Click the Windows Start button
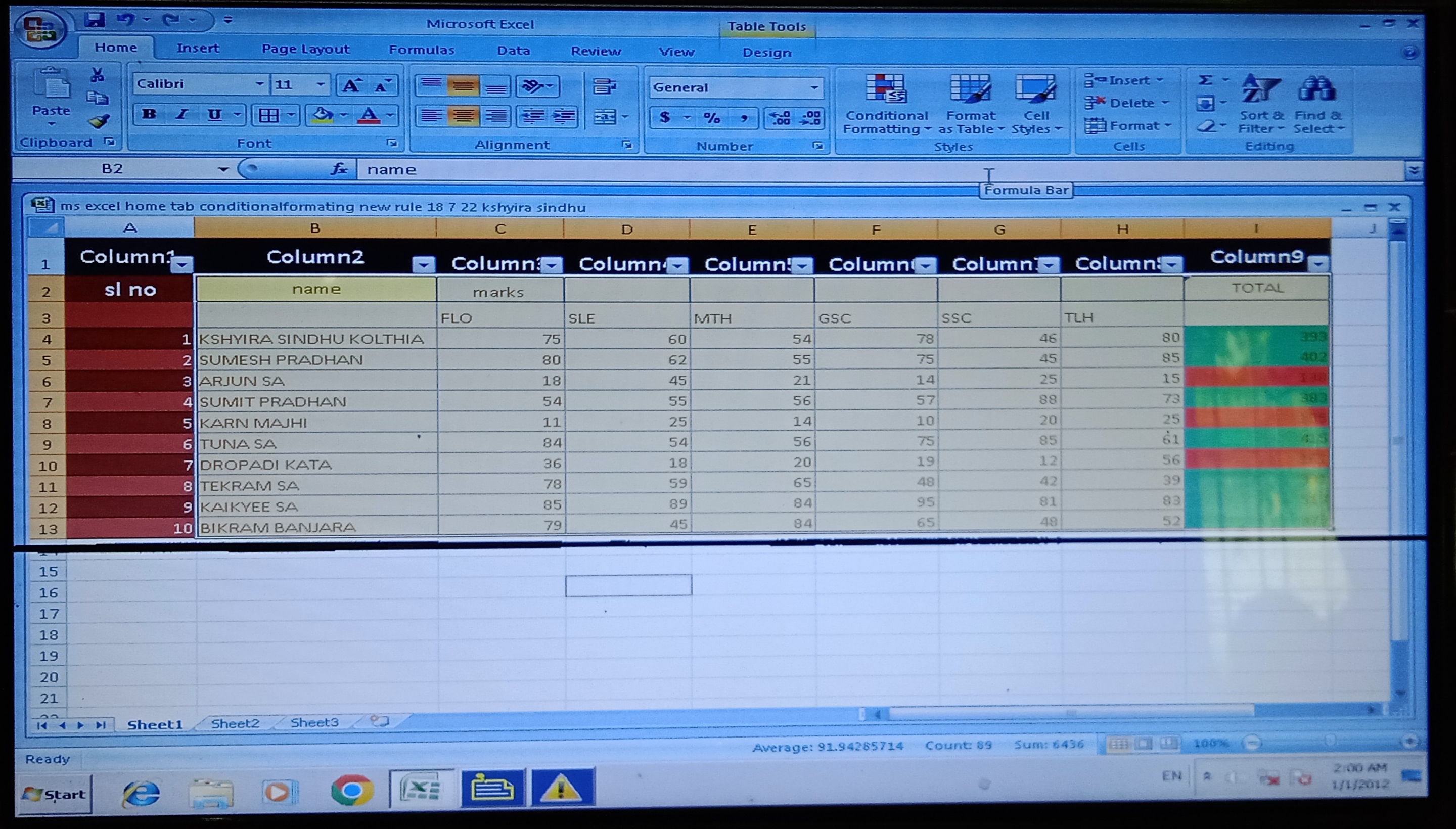The width and height of the screenshot is (1456, 829). coord(54,794)
